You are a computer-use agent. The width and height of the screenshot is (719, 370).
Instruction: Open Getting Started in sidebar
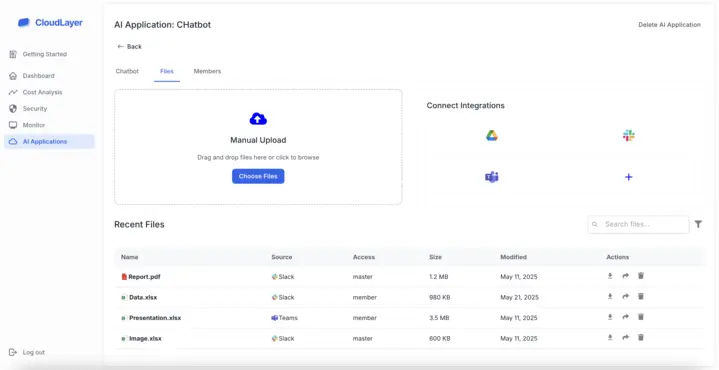pyautogui.click(x=38, y=54)
